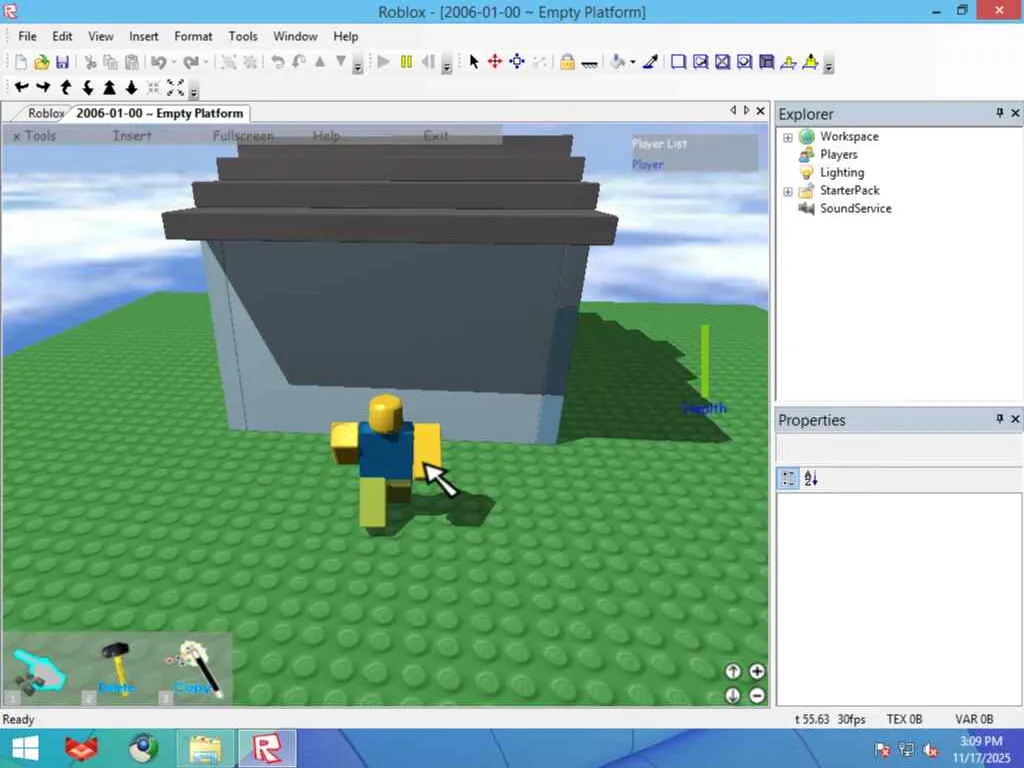Click the Cut scissors icon
Screen dimensions: 1024x768
(90, 62)
